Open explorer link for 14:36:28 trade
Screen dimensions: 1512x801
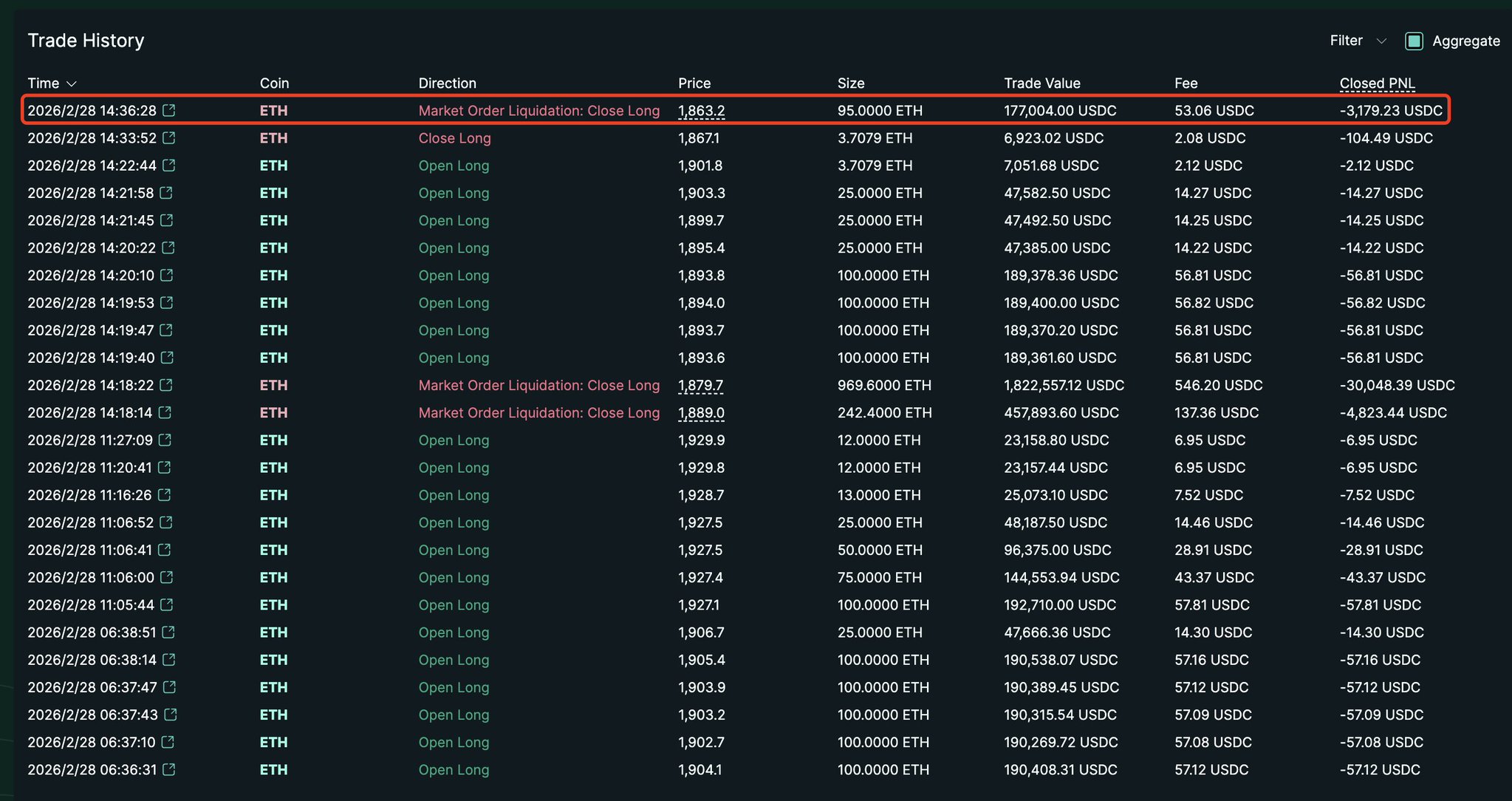pyautogui.click(x=169, y=110)
